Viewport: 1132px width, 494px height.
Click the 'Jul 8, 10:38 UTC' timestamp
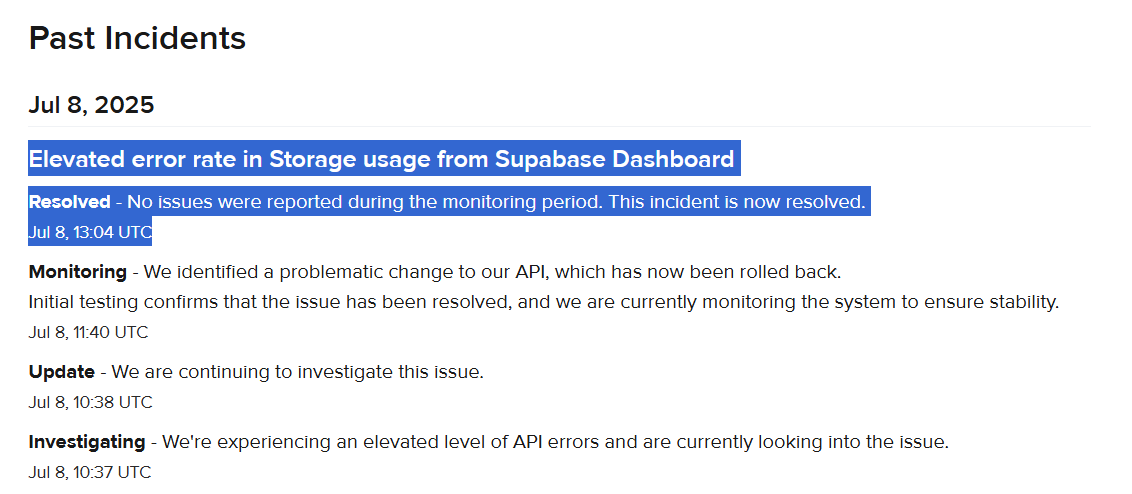(x=90, y=402)
